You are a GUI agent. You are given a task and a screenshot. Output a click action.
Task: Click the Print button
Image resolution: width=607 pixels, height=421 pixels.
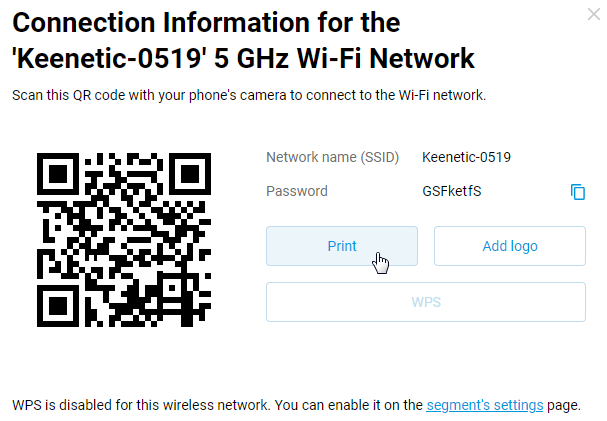point(342,246)
